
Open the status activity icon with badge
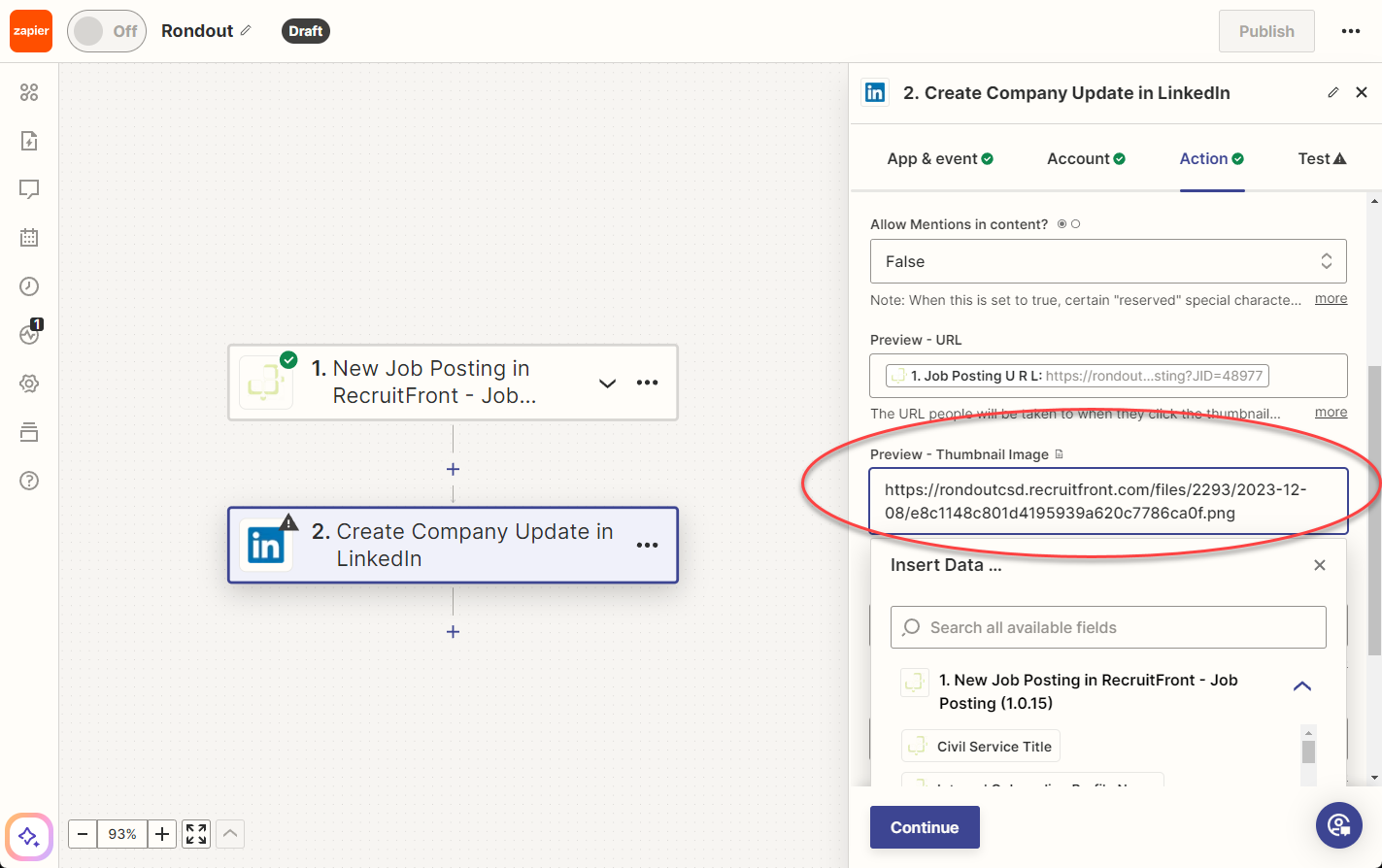pyautogui.click(x=30, y=333)
